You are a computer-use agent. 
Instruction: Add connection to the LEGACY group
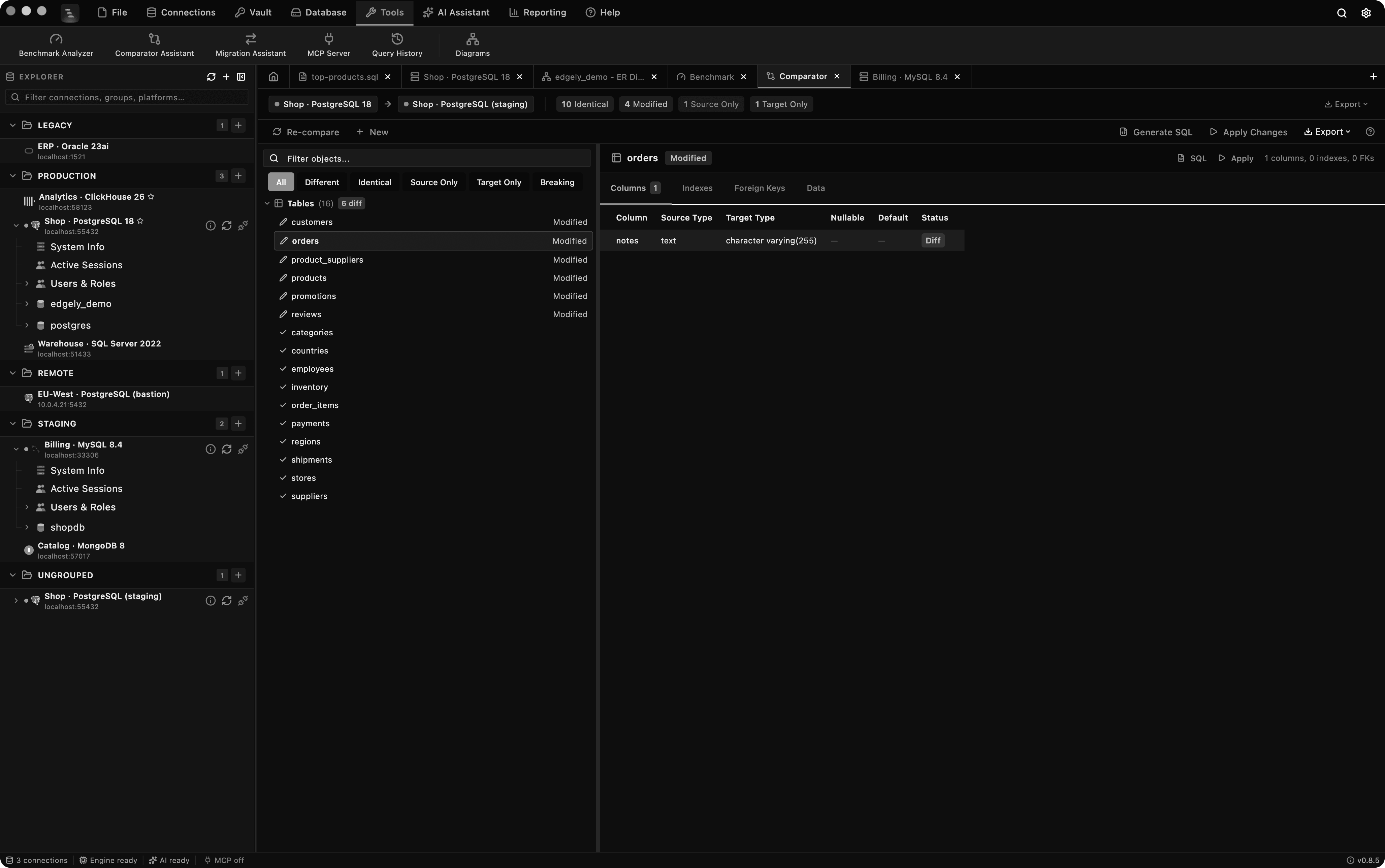click(x=238, y=125)
